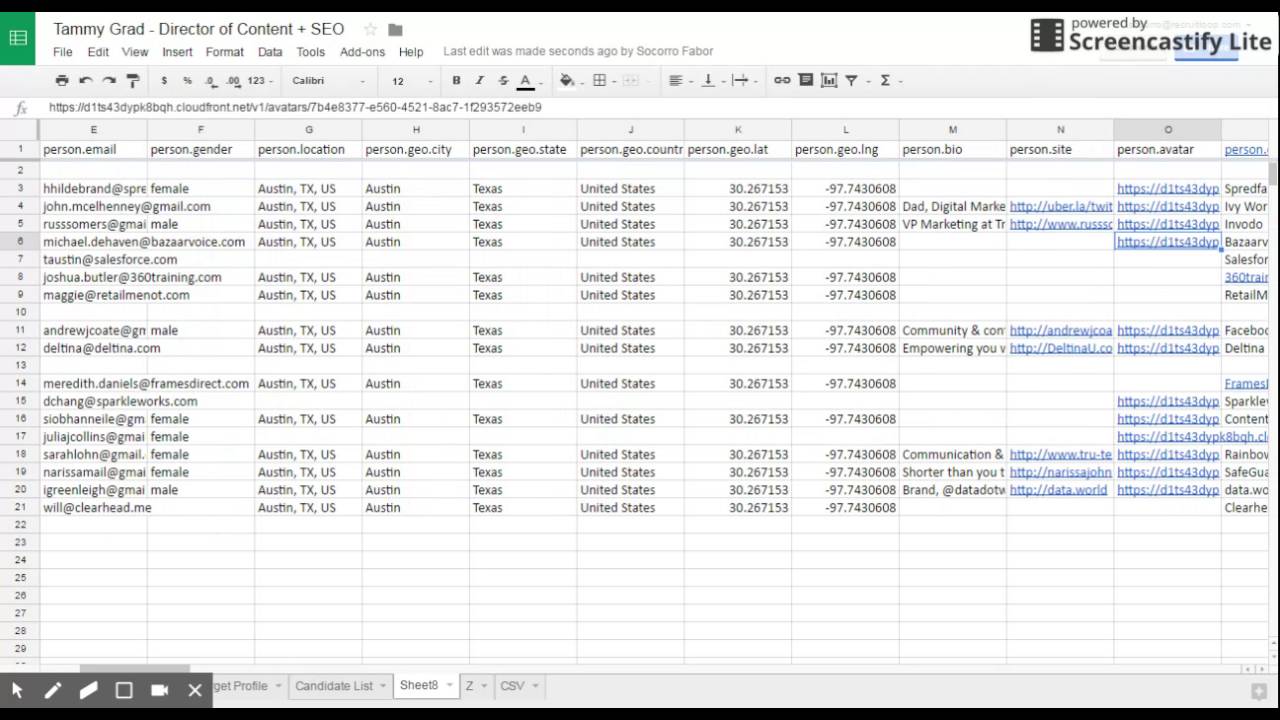Insert a chart

pos(829,80)
